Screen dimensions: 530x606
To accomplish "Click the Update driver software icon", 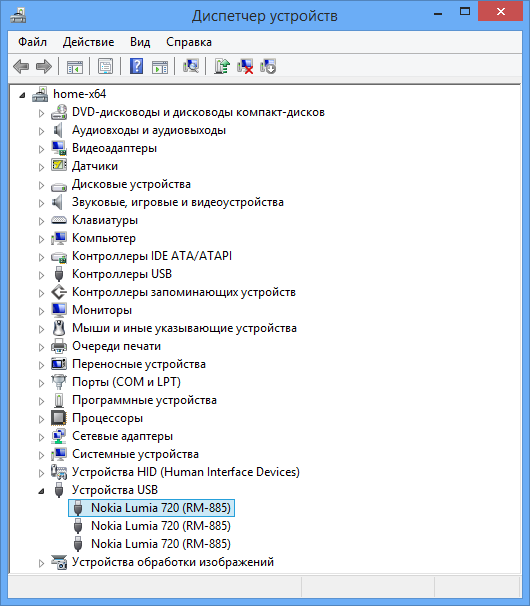I will pyautogui.click(x=222, y=66).
